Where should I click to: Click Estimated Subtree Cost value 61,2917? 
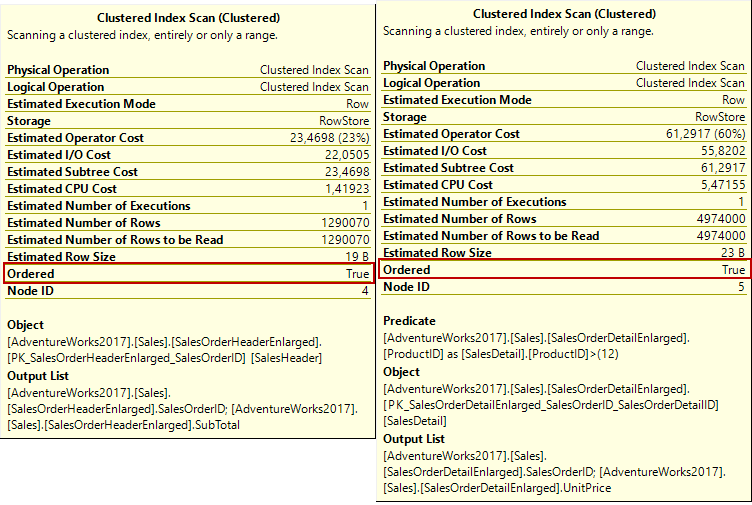pos(723,168)
